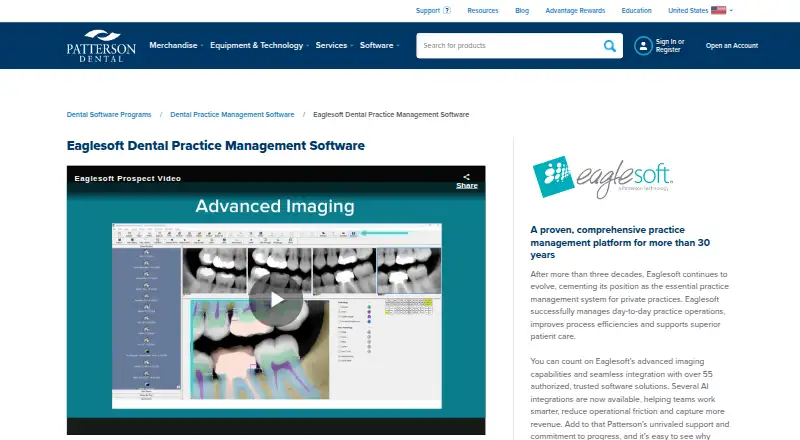Focus the Search for products field
Screen dimensions: 800x440
510,46
